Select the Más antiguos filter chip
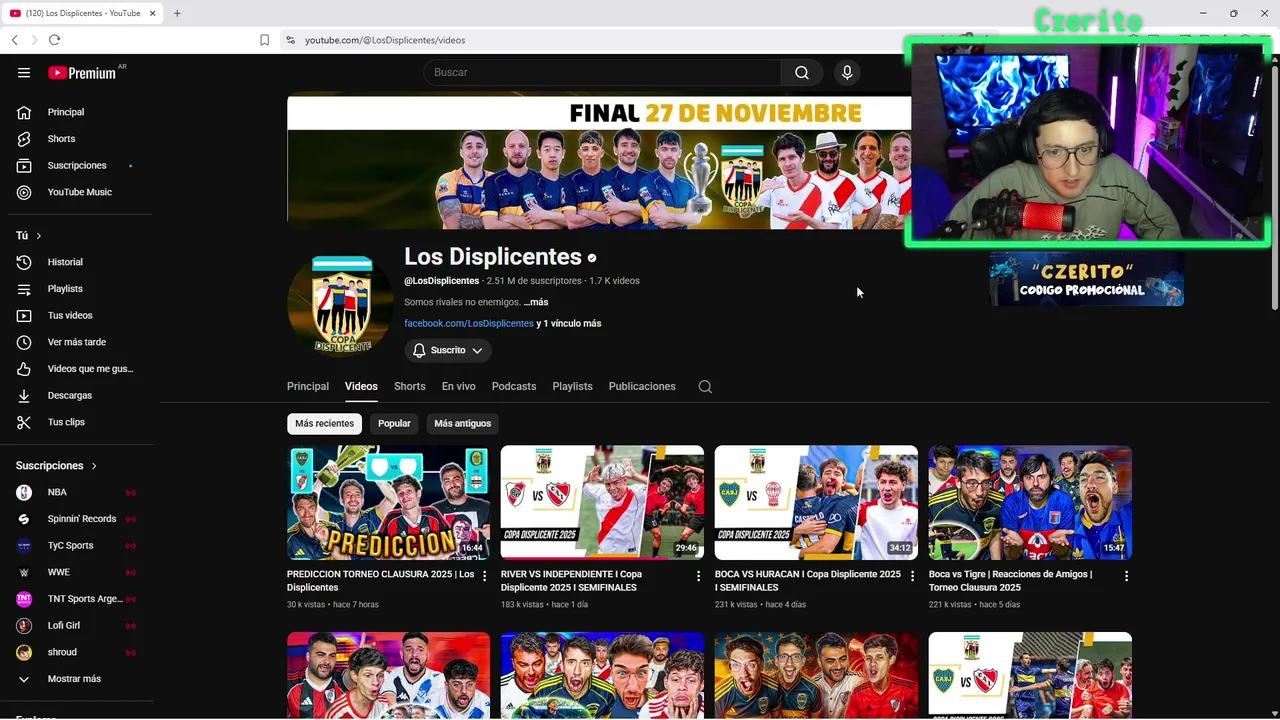The width and height of the screenshot is (1280, 720). [463, 423]
